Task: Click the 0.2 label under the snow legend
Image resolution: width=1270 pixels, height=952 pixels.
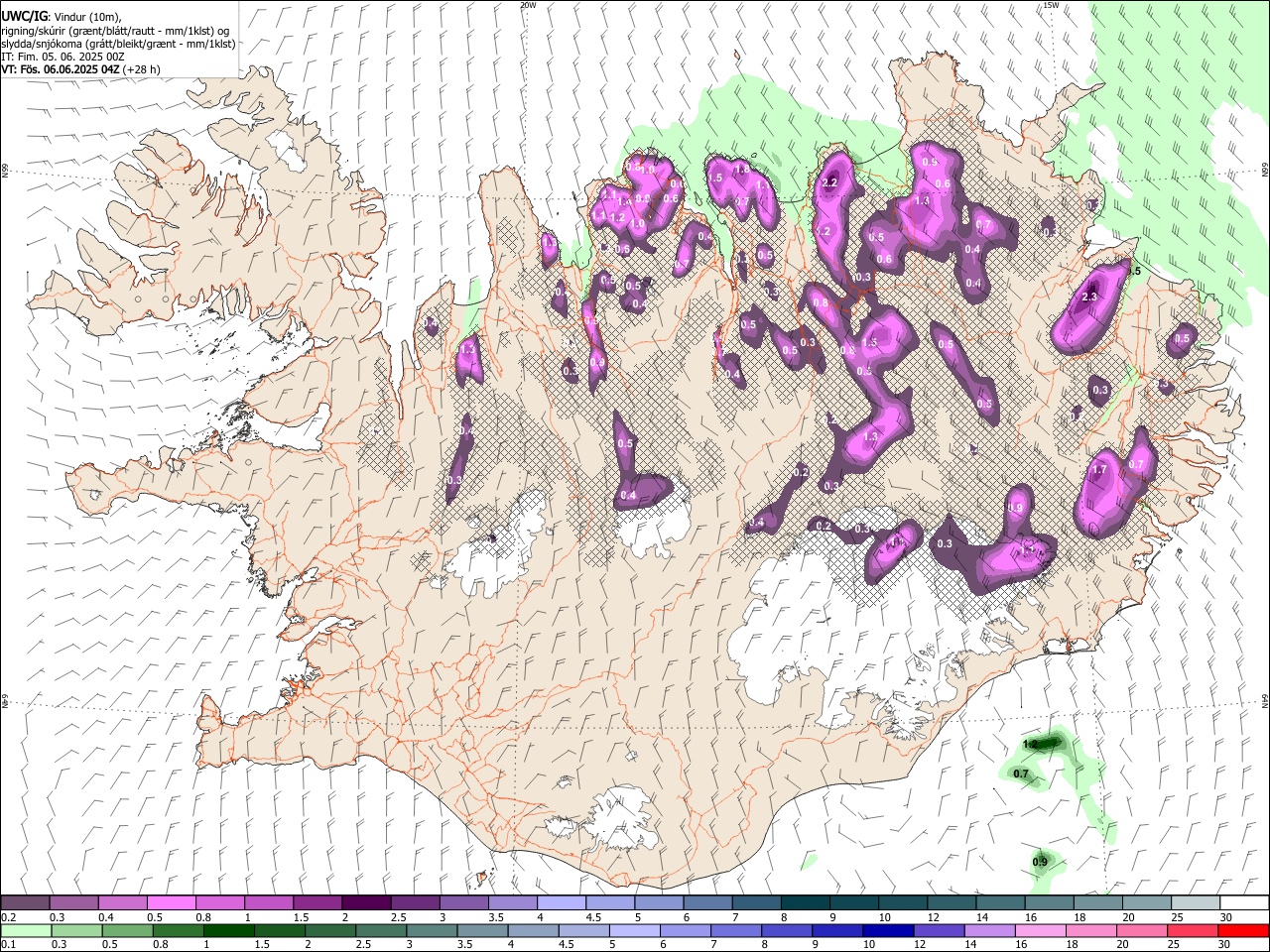Action: [x=9, y=917]
